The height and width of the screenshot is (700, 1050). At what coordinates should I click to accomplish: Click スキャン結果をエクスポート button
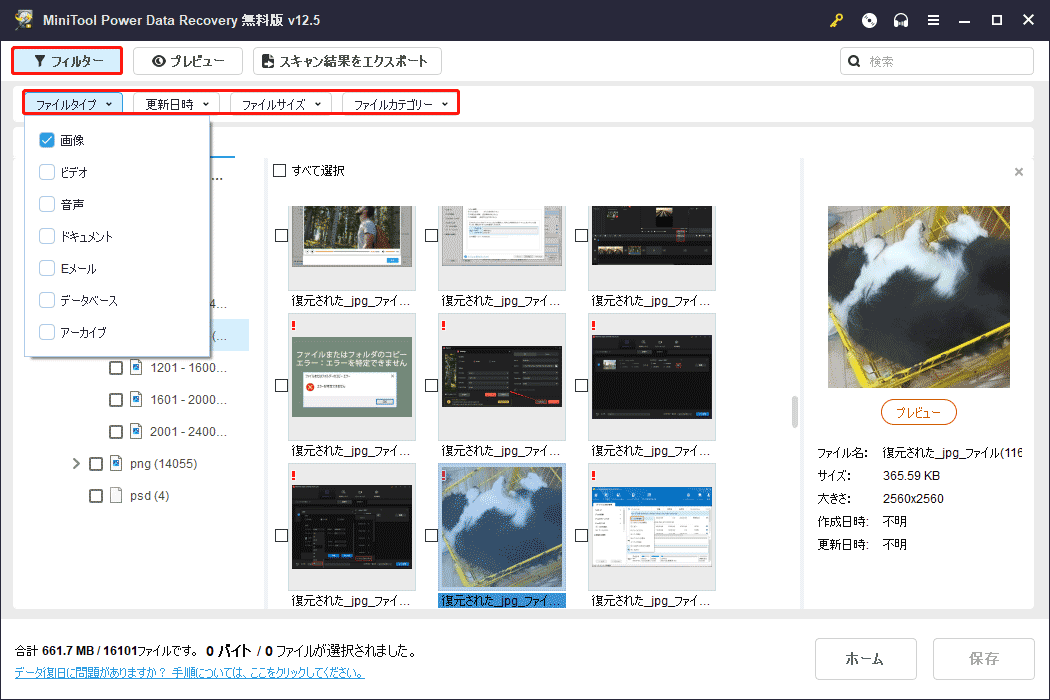point(347,61)
